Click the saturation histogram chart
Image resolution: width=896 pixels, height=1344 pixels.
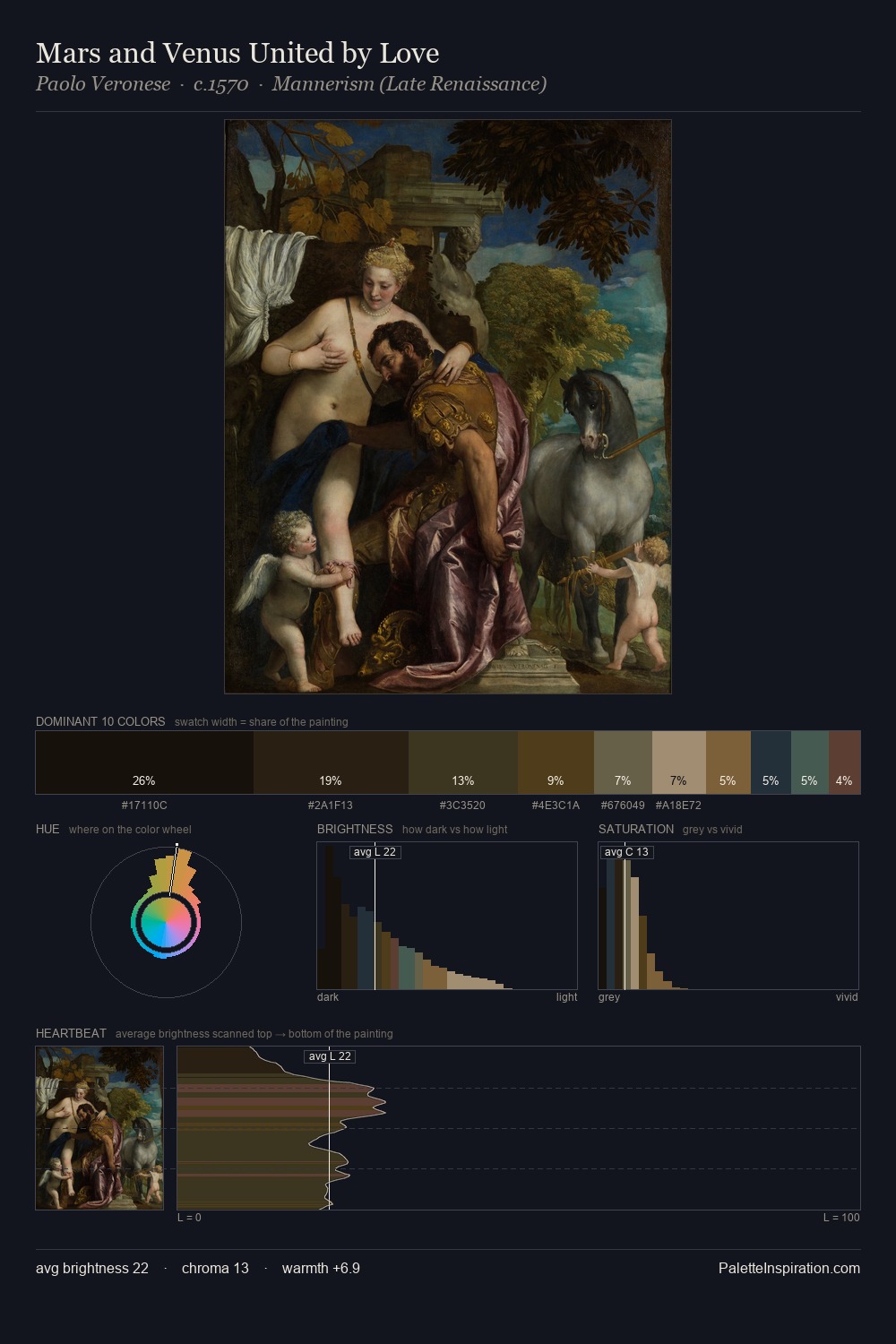(x=728, y=916)
